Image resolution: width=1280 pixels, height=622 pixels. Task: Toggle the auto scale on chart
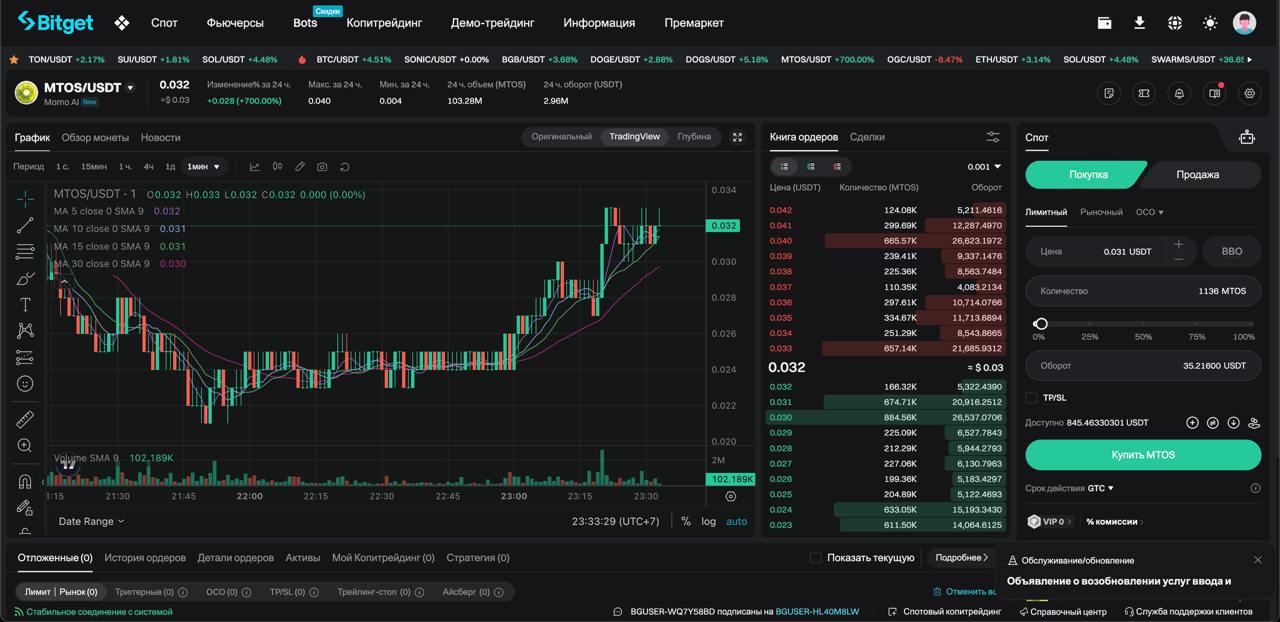click(737, 521)
